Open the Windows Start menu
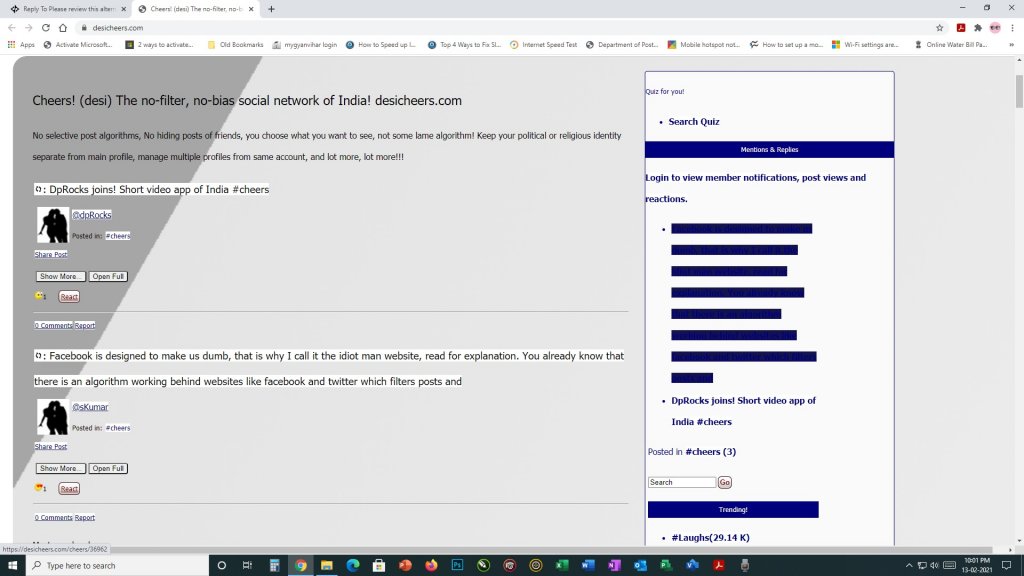Screen dimensions: 1024x576 coord(12,566)
